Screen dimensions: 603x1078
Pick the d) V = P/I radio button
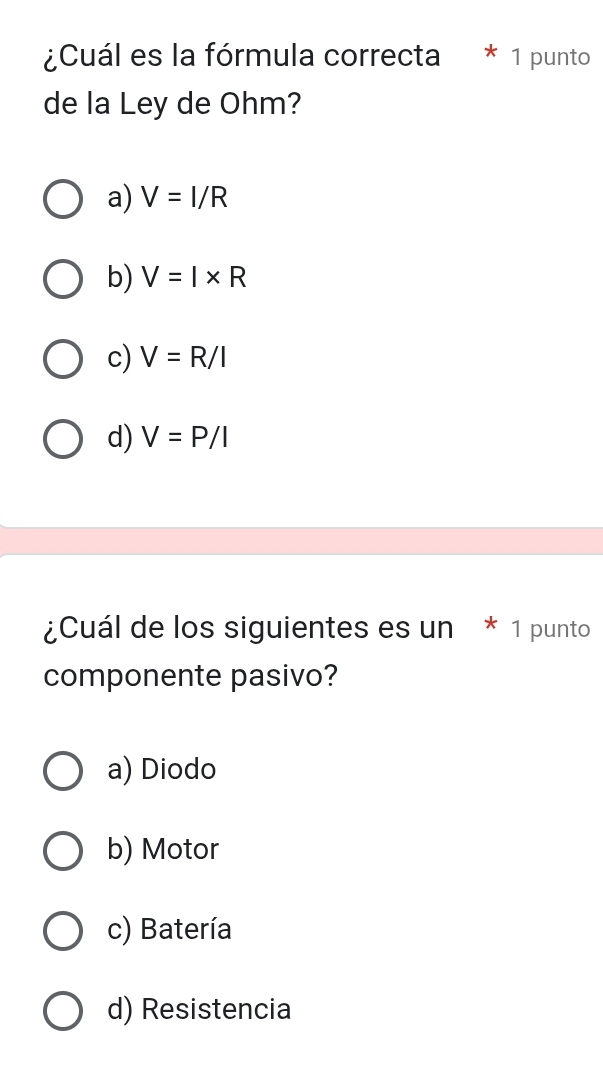tap(63, 438)
